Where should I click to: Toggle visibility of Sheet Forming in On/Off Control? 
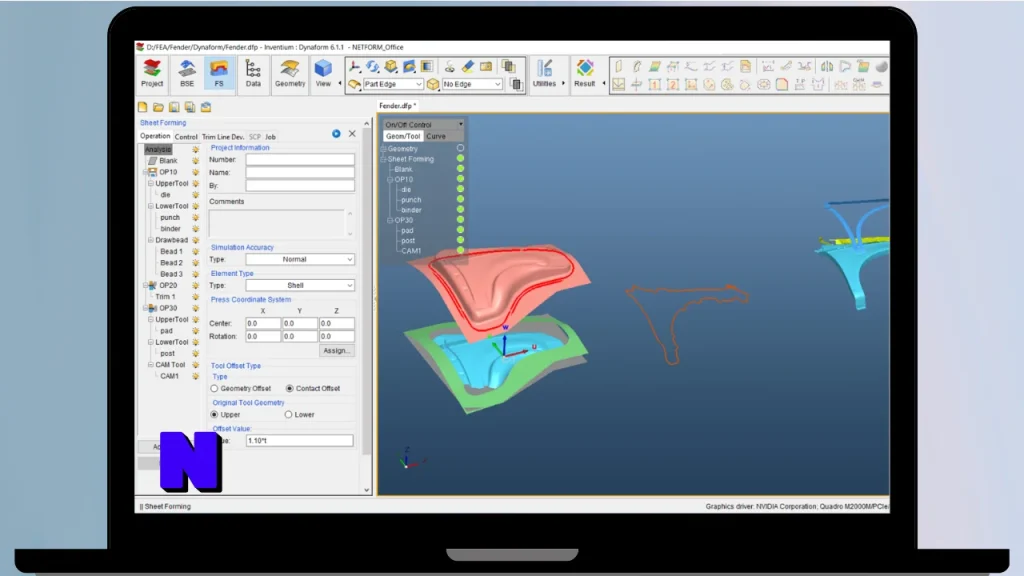click(x=460, y=159)
